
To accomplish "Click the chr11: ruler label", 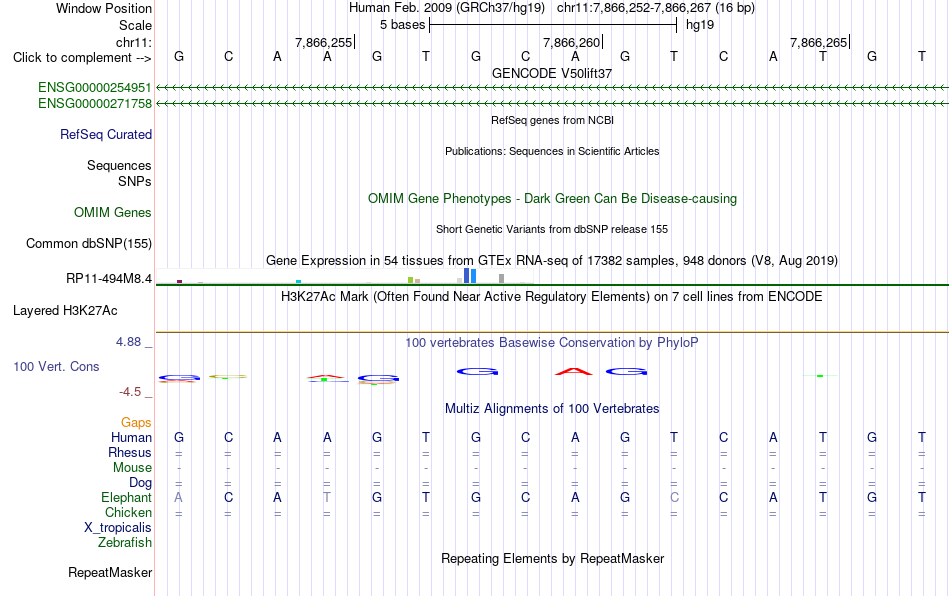I will pos(134,42).
